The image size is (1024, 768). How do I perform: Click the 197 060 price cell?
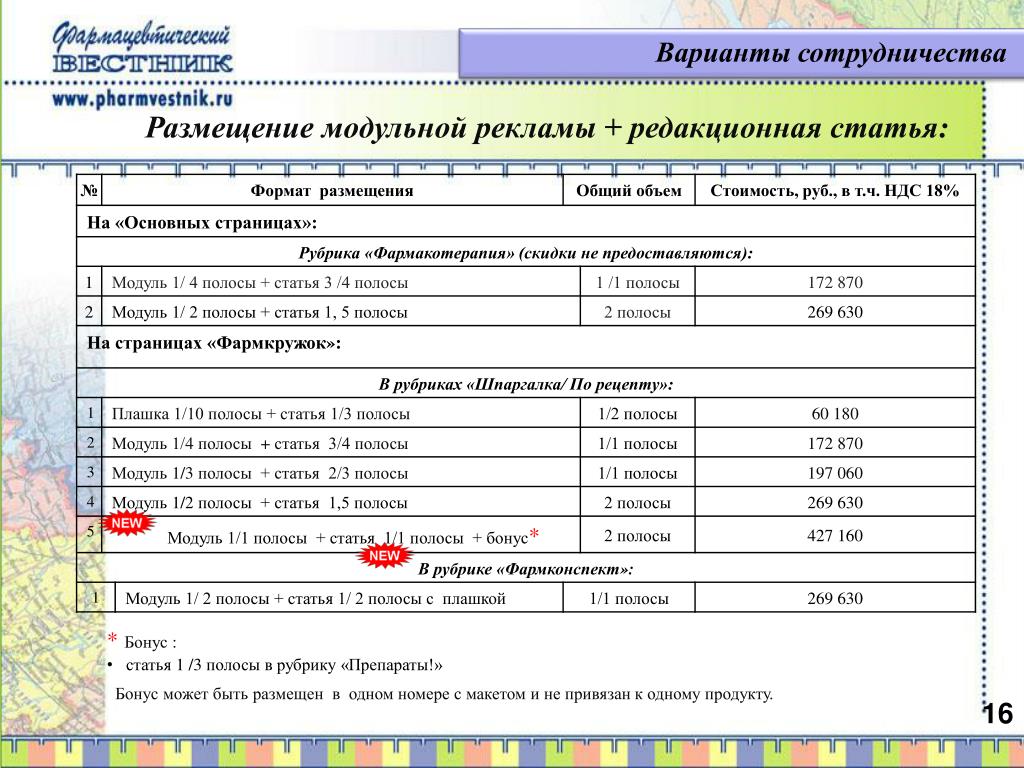pyautogui.click(x=835, y=473)
